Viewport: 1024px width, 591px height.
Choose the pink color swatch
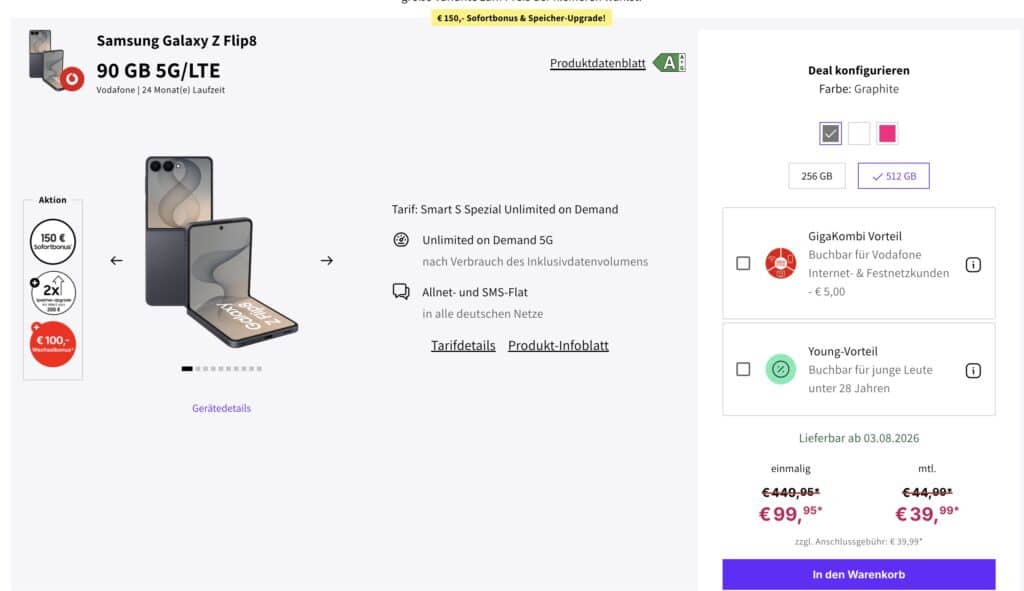(x=887, y=133)
